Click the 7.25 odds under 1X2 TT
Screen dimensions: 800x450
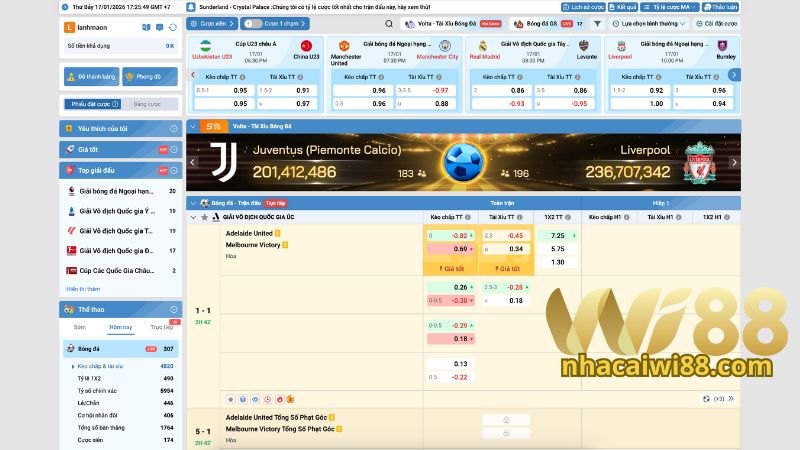[x=557, y=235]
